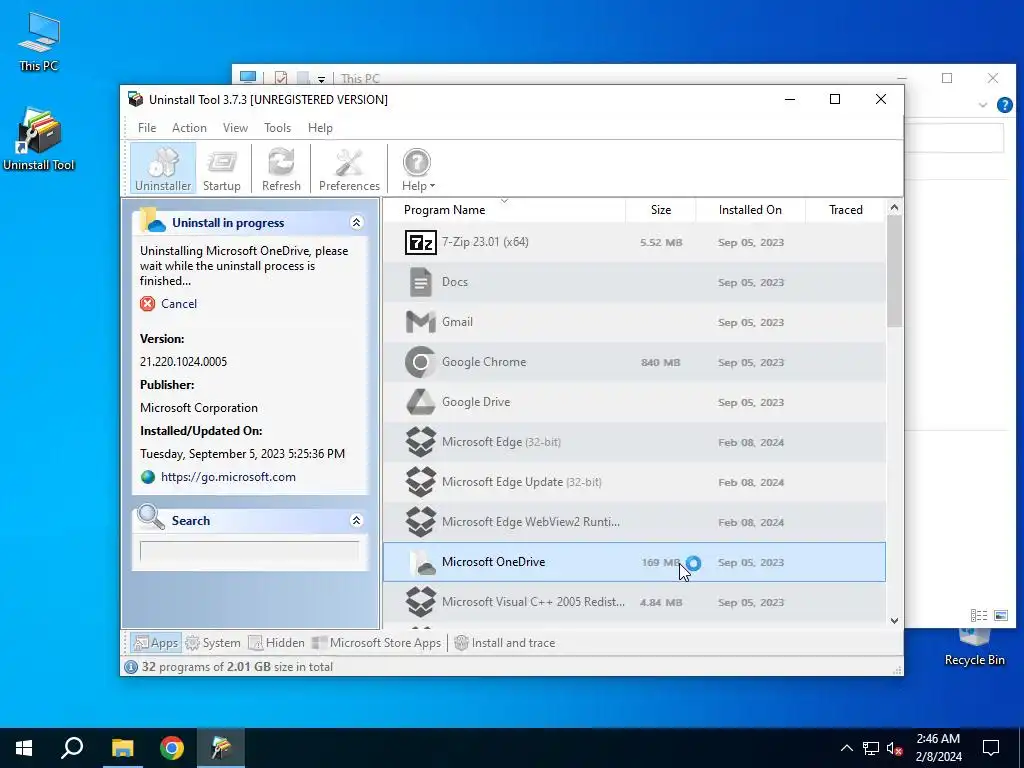Click the 840 MB size value
Viewport: 1024px width, 768px height.
(660, 362)
